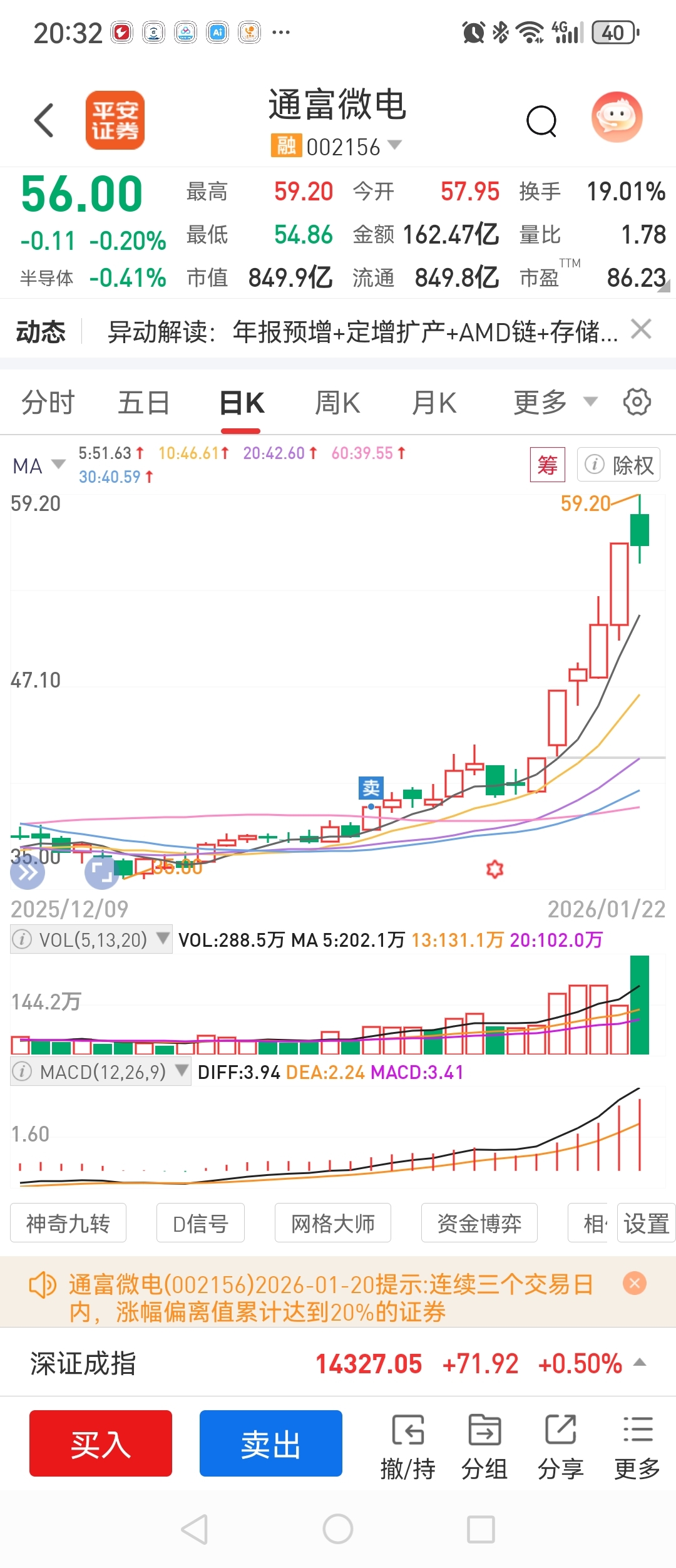
Task: Switch to 月K chart tab
Action: (x=434, y=403)
